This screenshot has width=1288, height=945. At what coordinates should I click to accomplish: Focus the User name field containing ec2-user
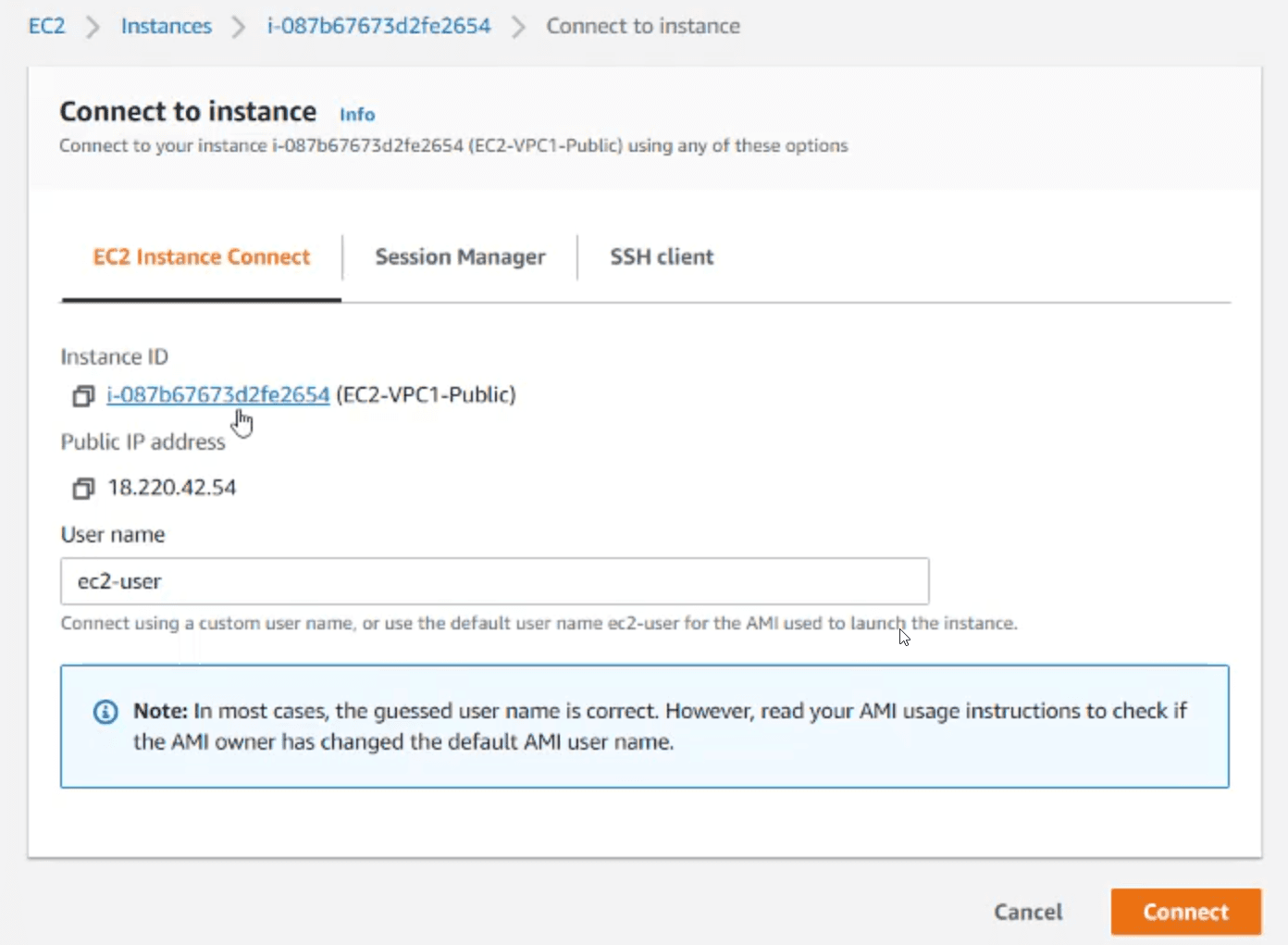click(494, 581)
